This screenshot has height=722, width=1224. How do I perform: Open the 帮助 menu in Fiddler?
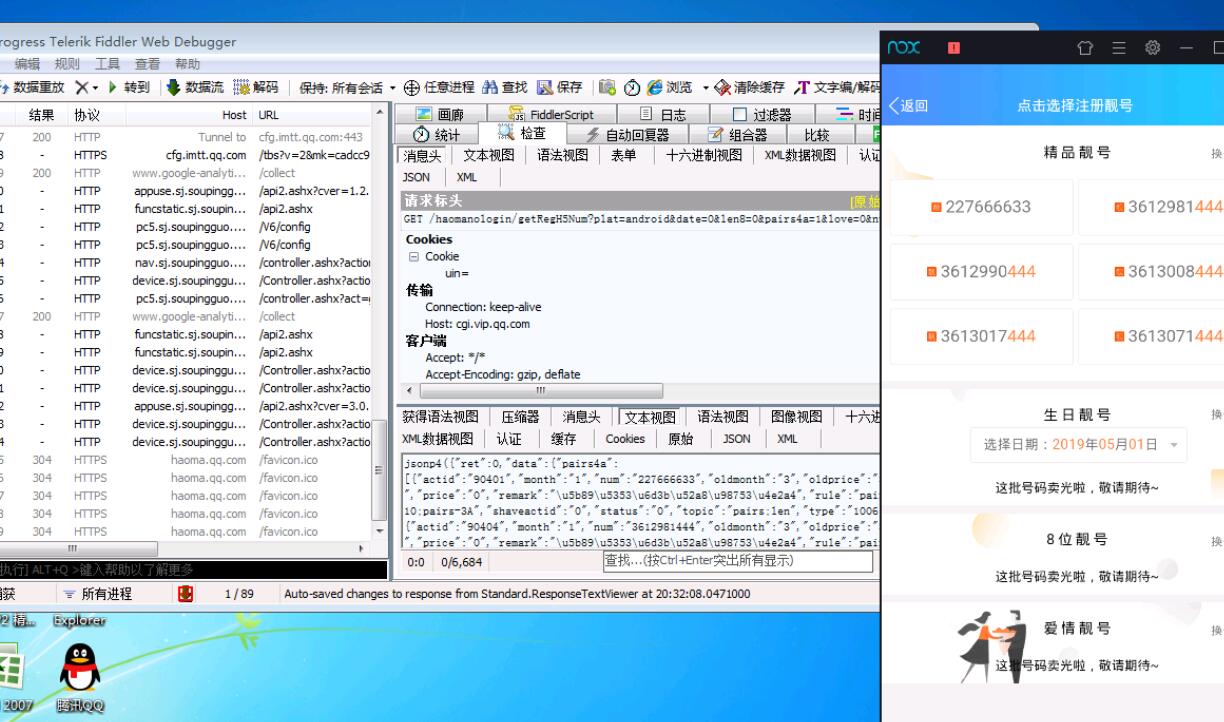point(187,64)
